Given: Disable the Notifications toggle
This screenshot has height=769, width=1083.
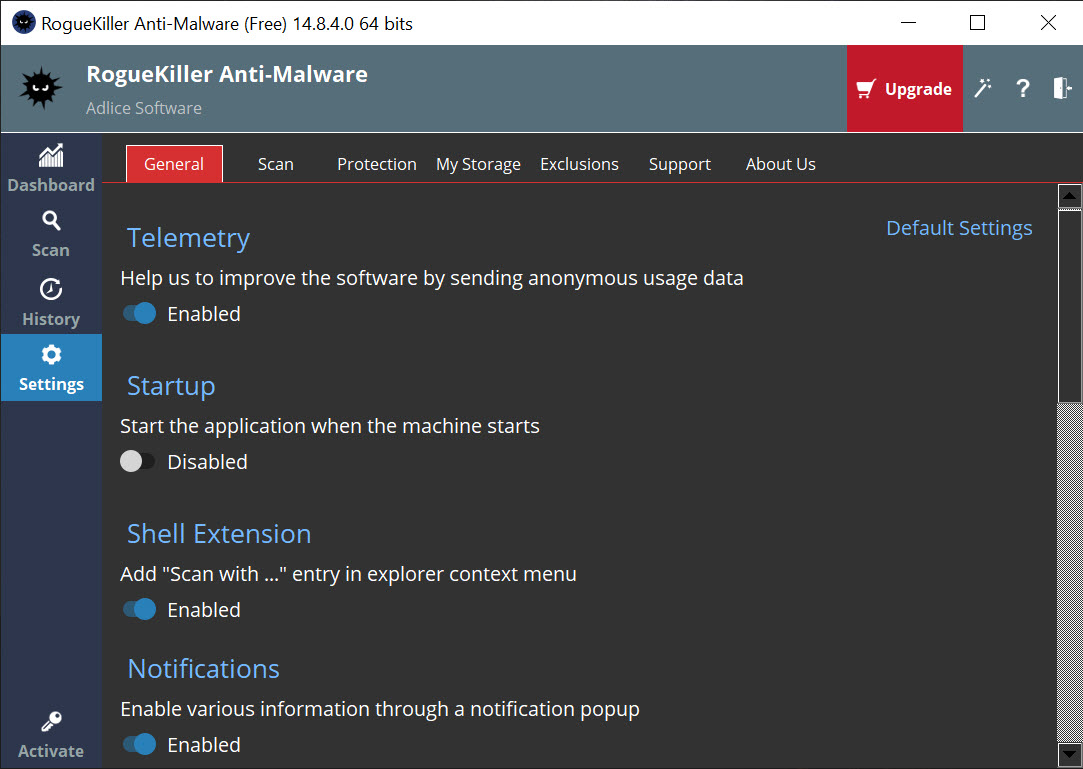Looking at the screenshot, I should tap(140, 745).
